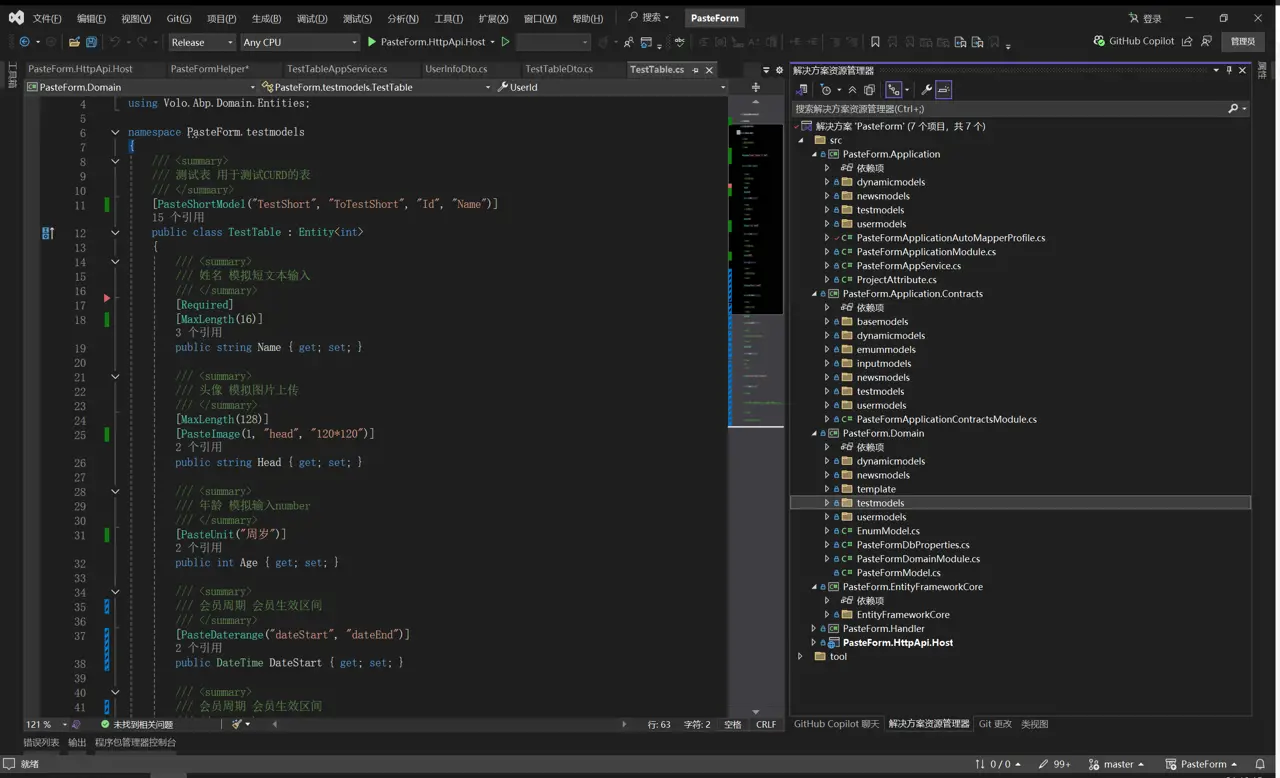This screenshot has width=1280, height=778.
Task: Click the navigate backward arrow icon
Action: pyautogui.click(x=24, y=42)
